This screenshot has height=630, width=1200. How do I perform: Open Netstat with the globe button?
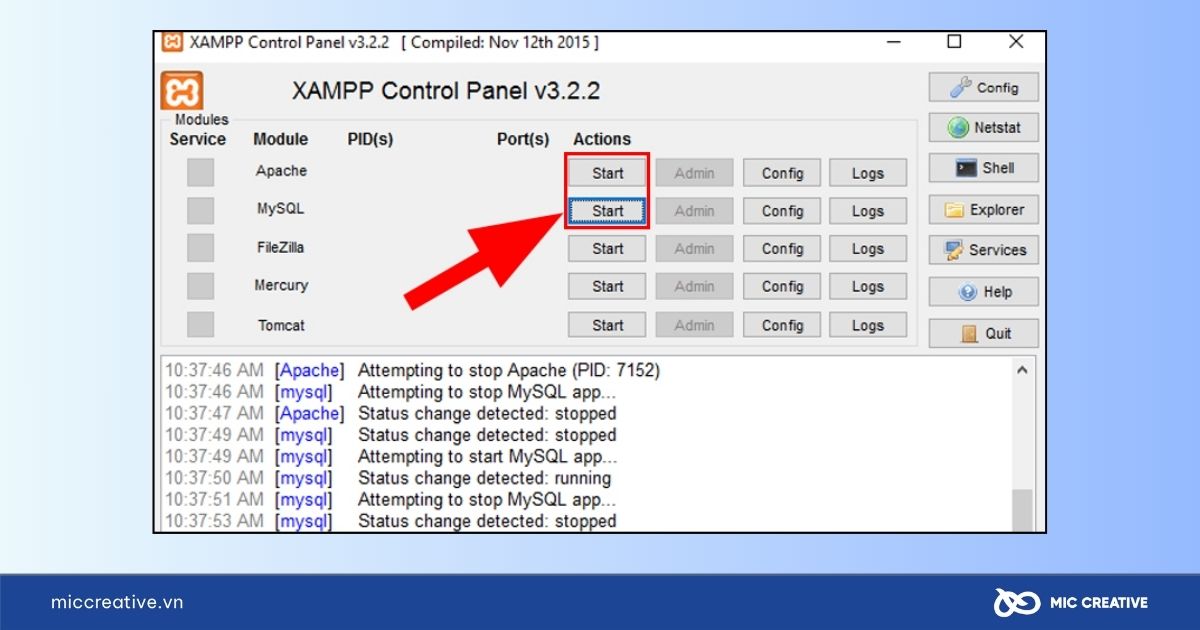(984, 128)
